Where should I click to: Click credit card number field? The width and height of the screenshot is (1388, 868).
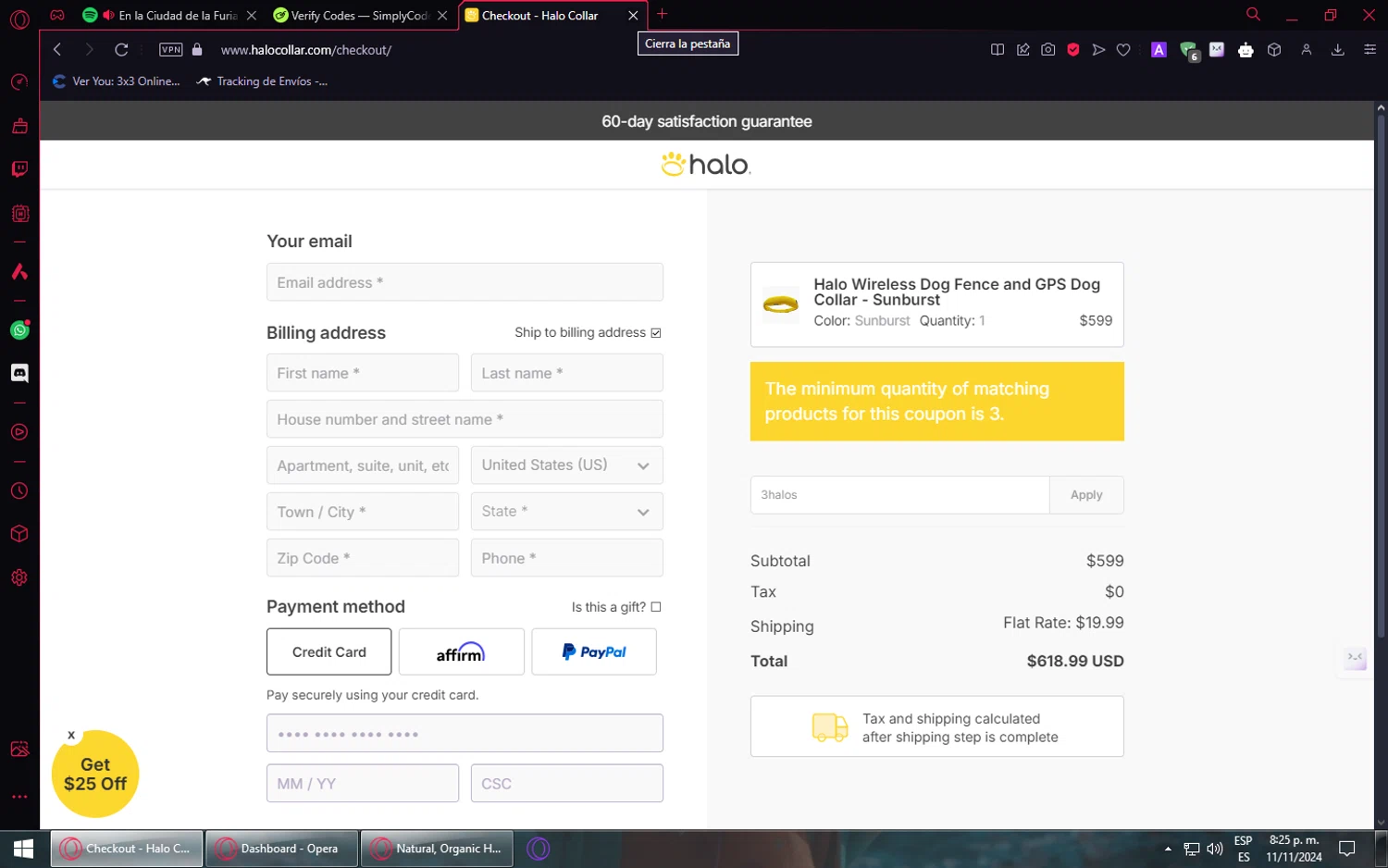tap(465, 733)
